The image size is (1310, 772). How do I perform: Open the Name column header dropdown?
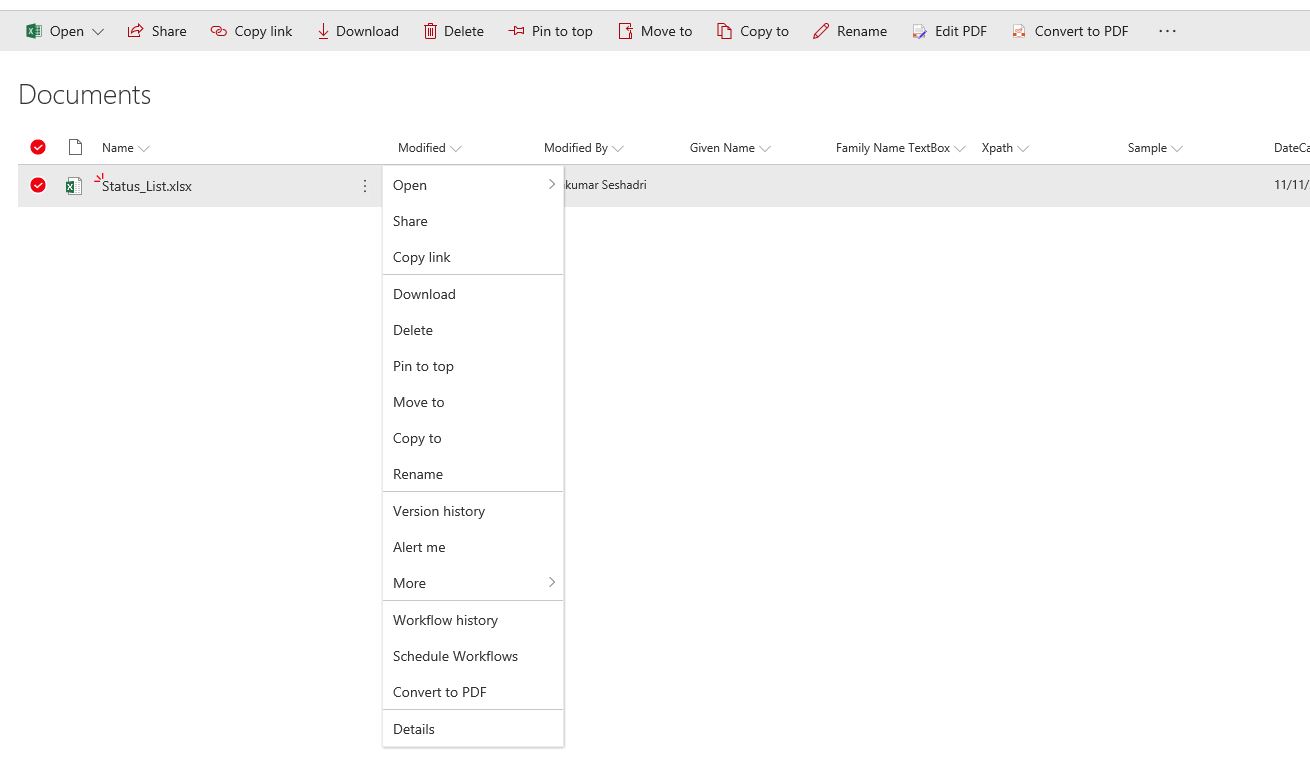(x=144, y=148)
